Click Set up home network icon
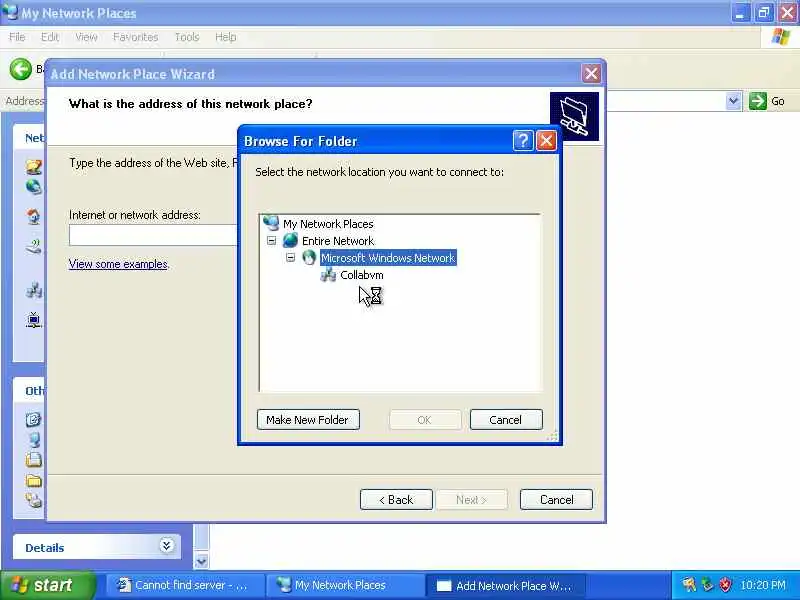This screenshot has height=600, width=800. (x=34, y=217)
